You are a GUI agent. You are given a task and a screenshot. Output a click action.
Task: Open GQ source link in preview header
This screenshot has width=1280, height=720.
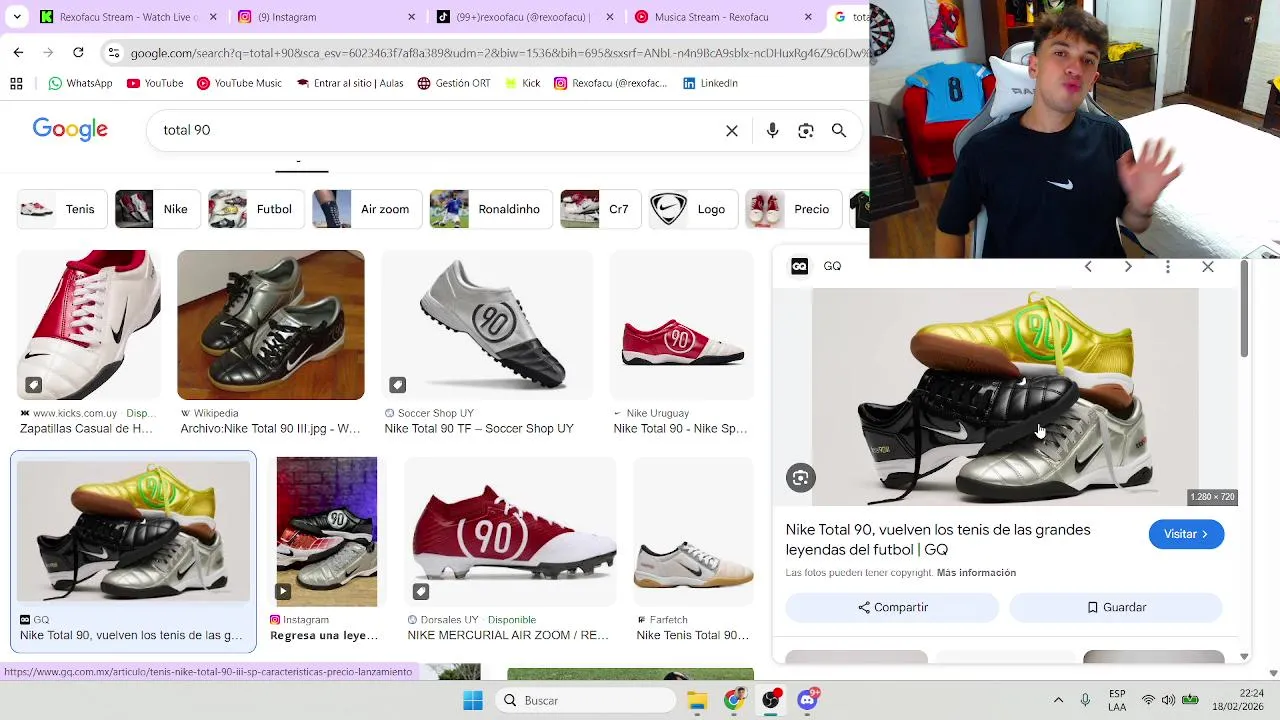tap(818, 266)
